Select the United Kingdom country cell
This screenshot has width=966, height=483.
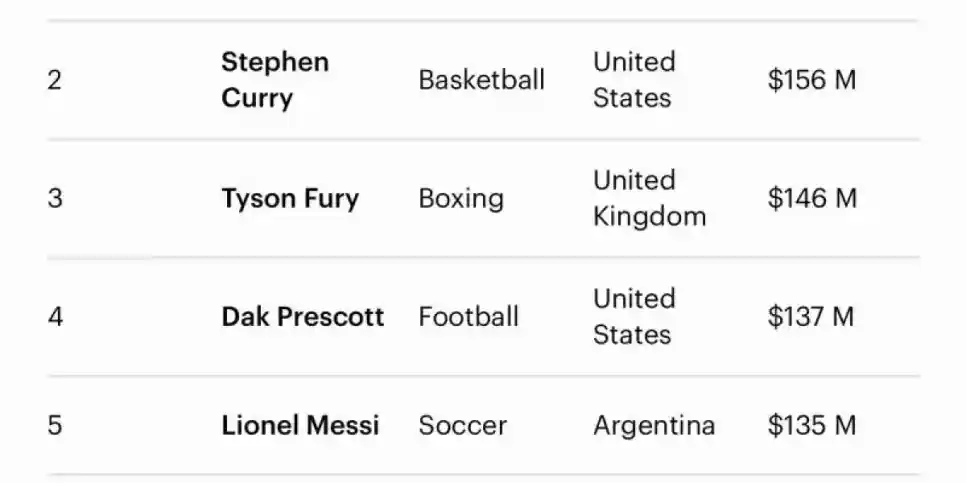[649, 198]
